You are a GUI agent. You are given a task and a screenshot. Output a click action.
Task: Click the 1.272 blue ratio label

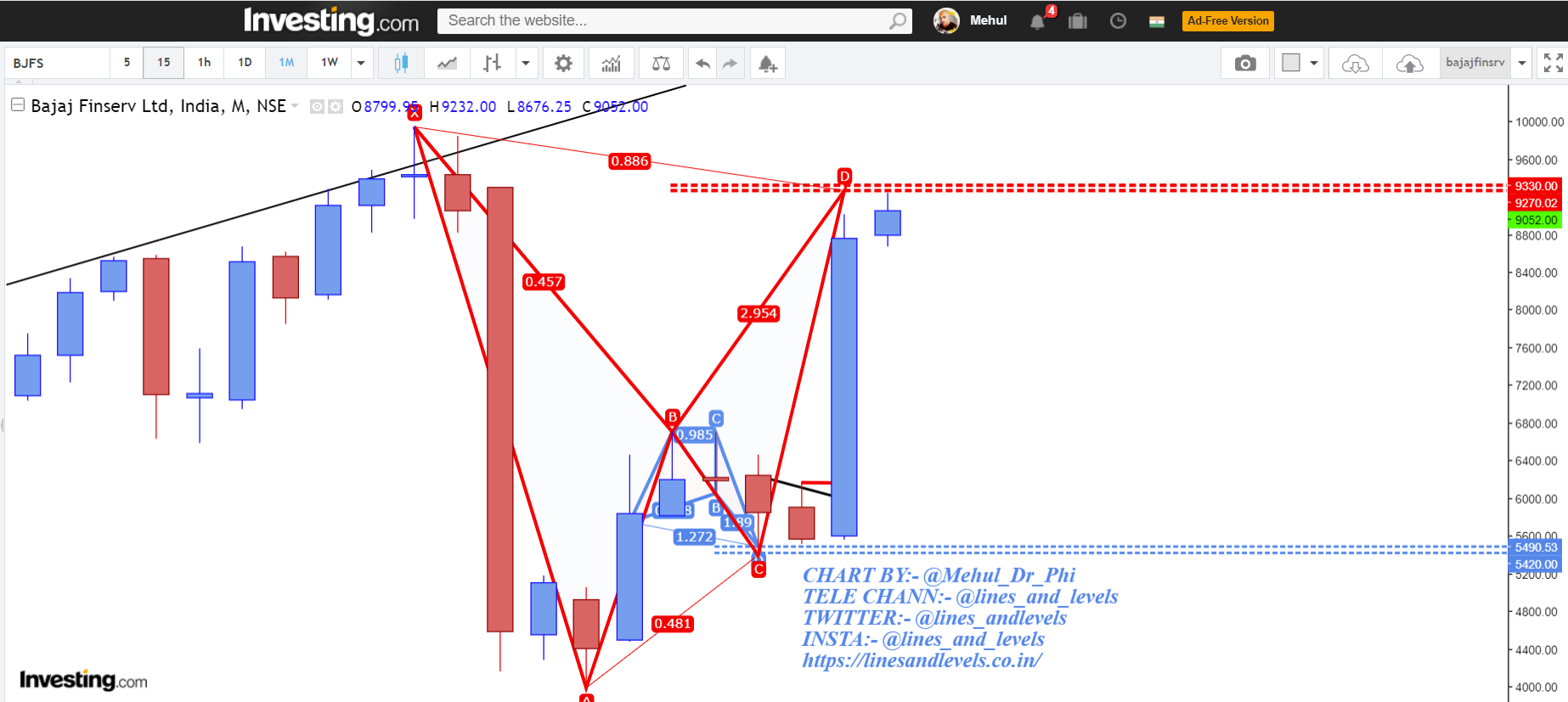(x=695, y=536)
